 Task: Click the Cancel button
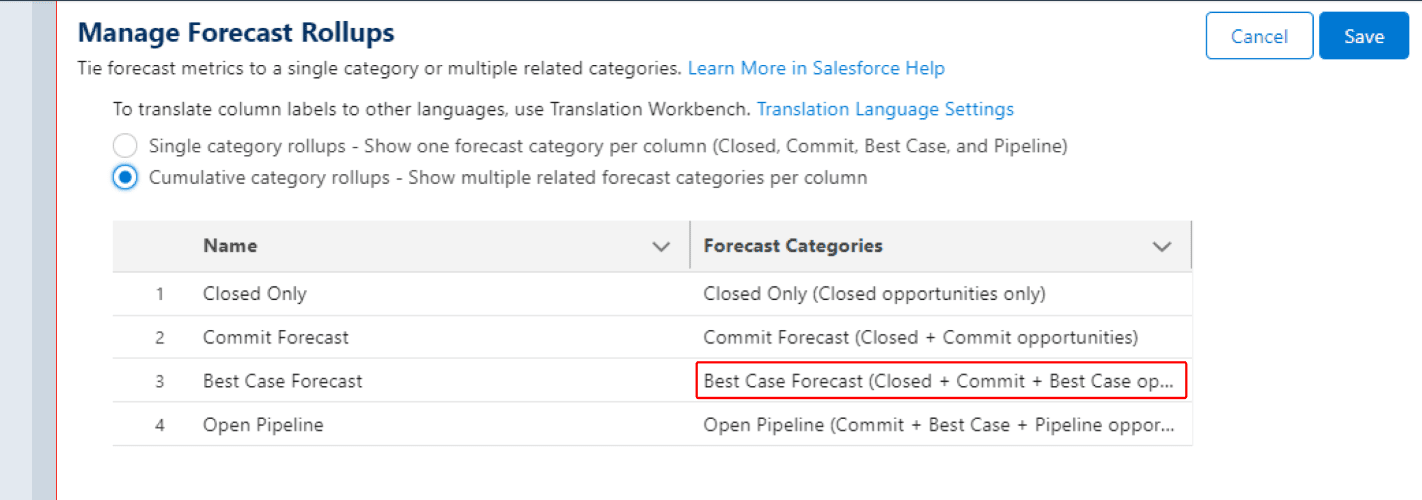[x=1259, y=36]
